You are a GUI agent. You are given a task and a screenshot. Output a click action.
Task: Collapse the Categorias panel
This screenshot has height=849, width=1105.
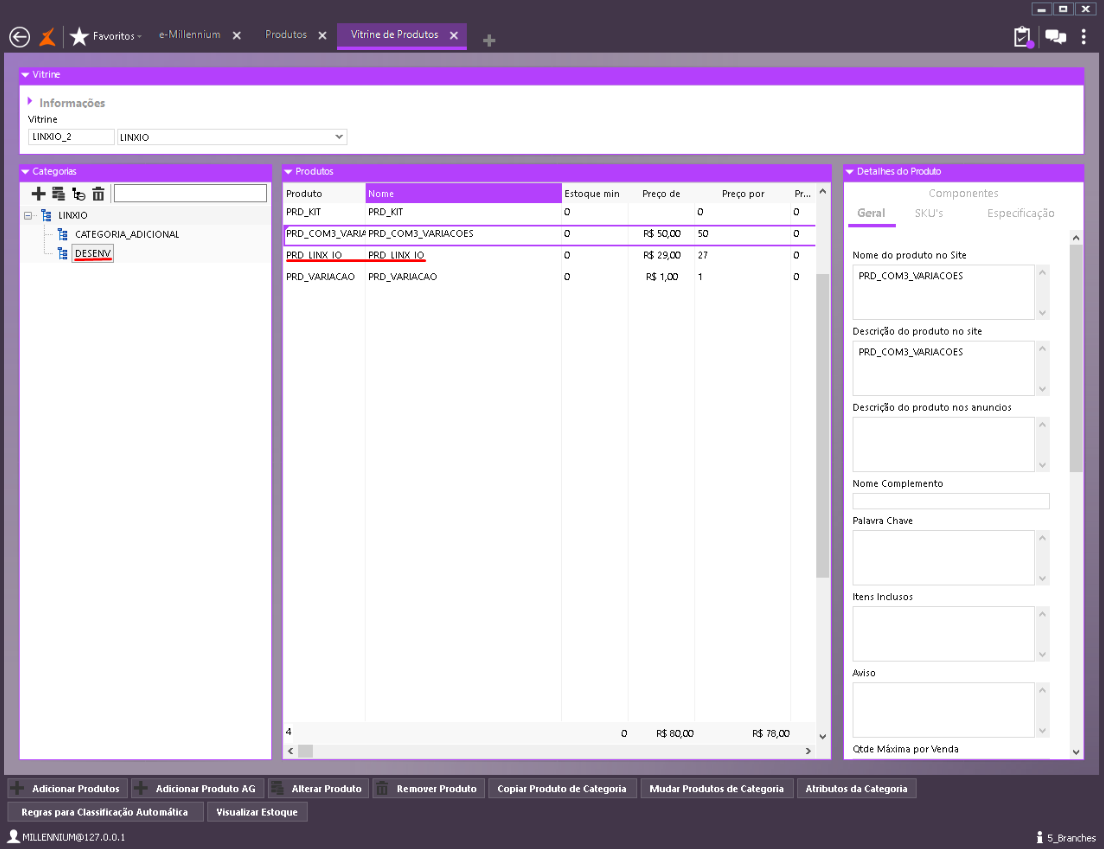click(25, 172)
